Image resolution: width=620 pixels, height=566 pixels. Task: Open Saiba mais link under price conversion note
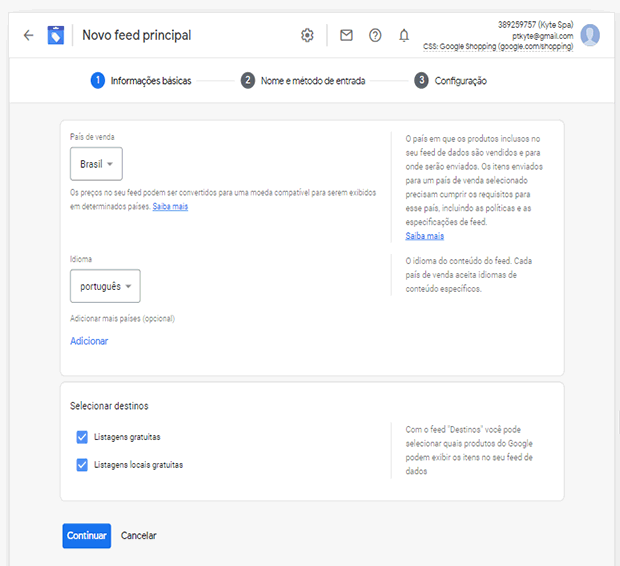click(x=170, y=206)
